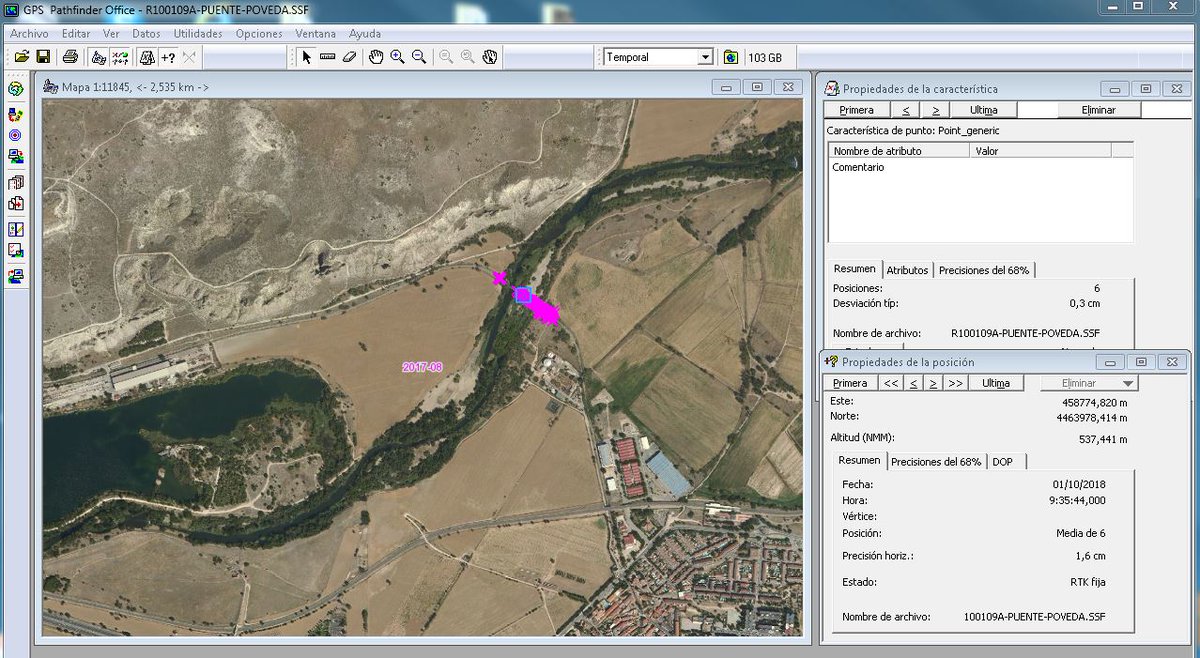The height and width of the screenshot is (658, 1200).
Task: Open the map window toolbar icon
Action: click(x=99, y=57)
